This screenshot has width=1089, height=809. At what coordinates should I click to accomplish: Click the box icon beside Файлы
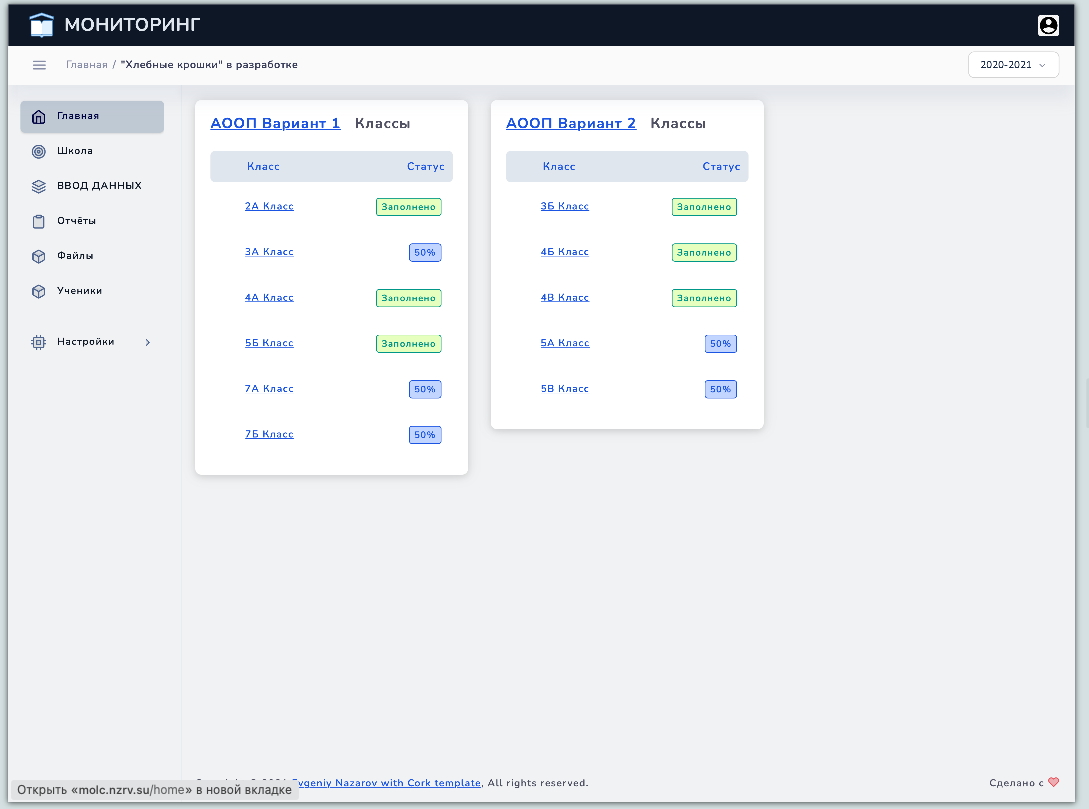(x=39, y=256)
